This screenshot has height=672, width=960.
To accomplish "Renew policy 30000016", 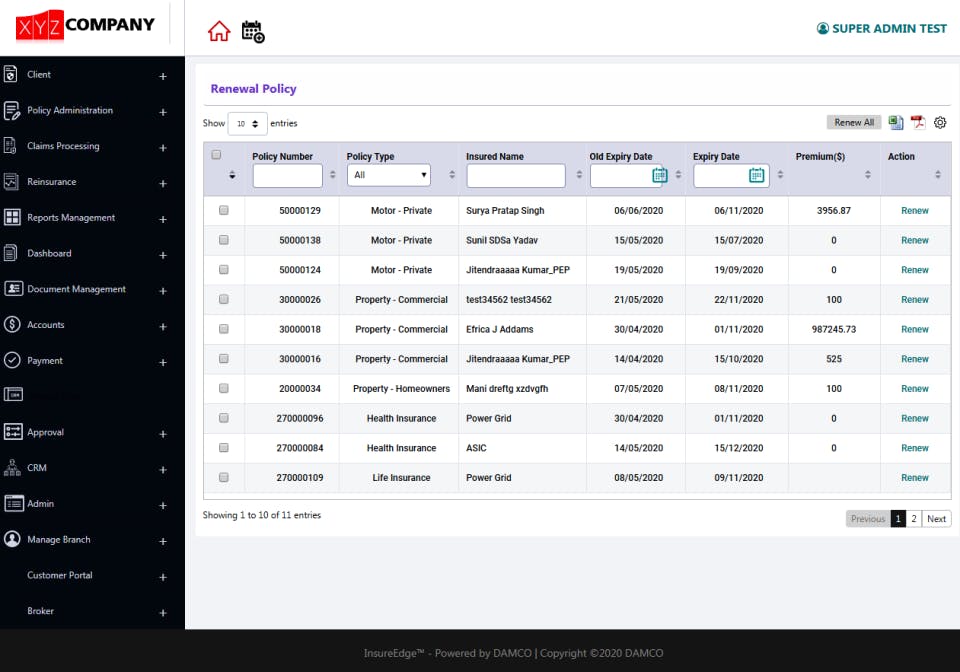I will (915, 359).
